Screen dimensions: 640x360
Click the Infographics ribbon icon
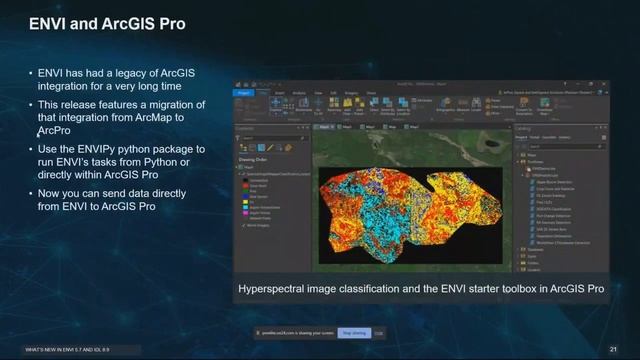tap(445, 104)
